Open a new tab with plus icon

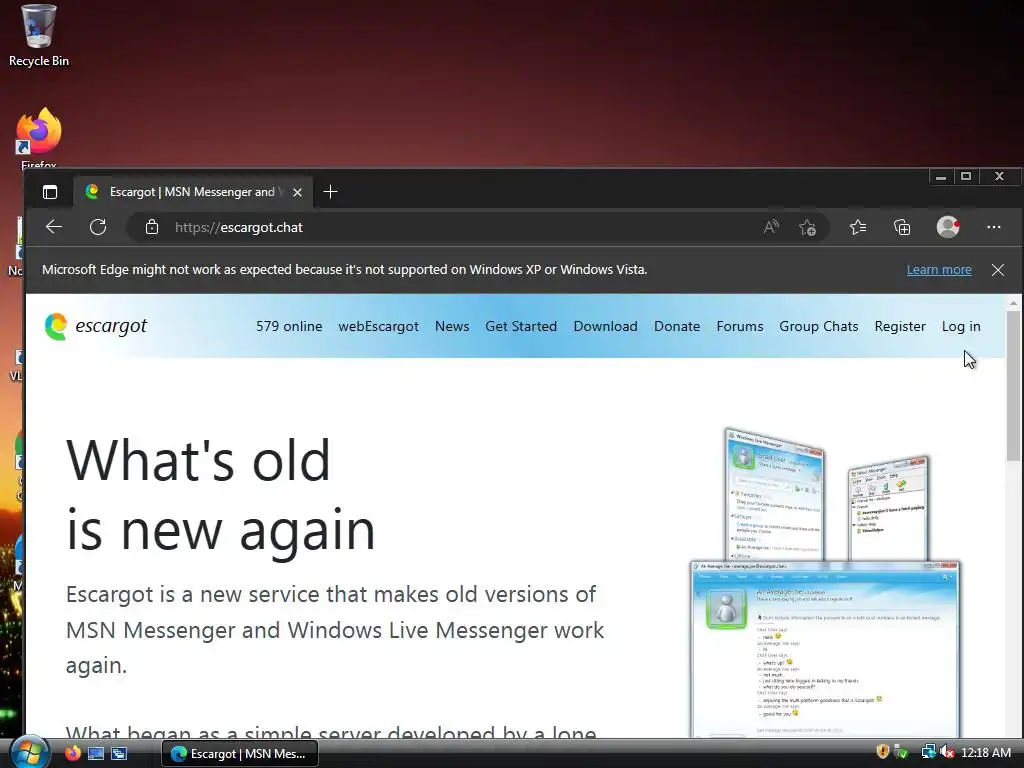coord(330,192)
